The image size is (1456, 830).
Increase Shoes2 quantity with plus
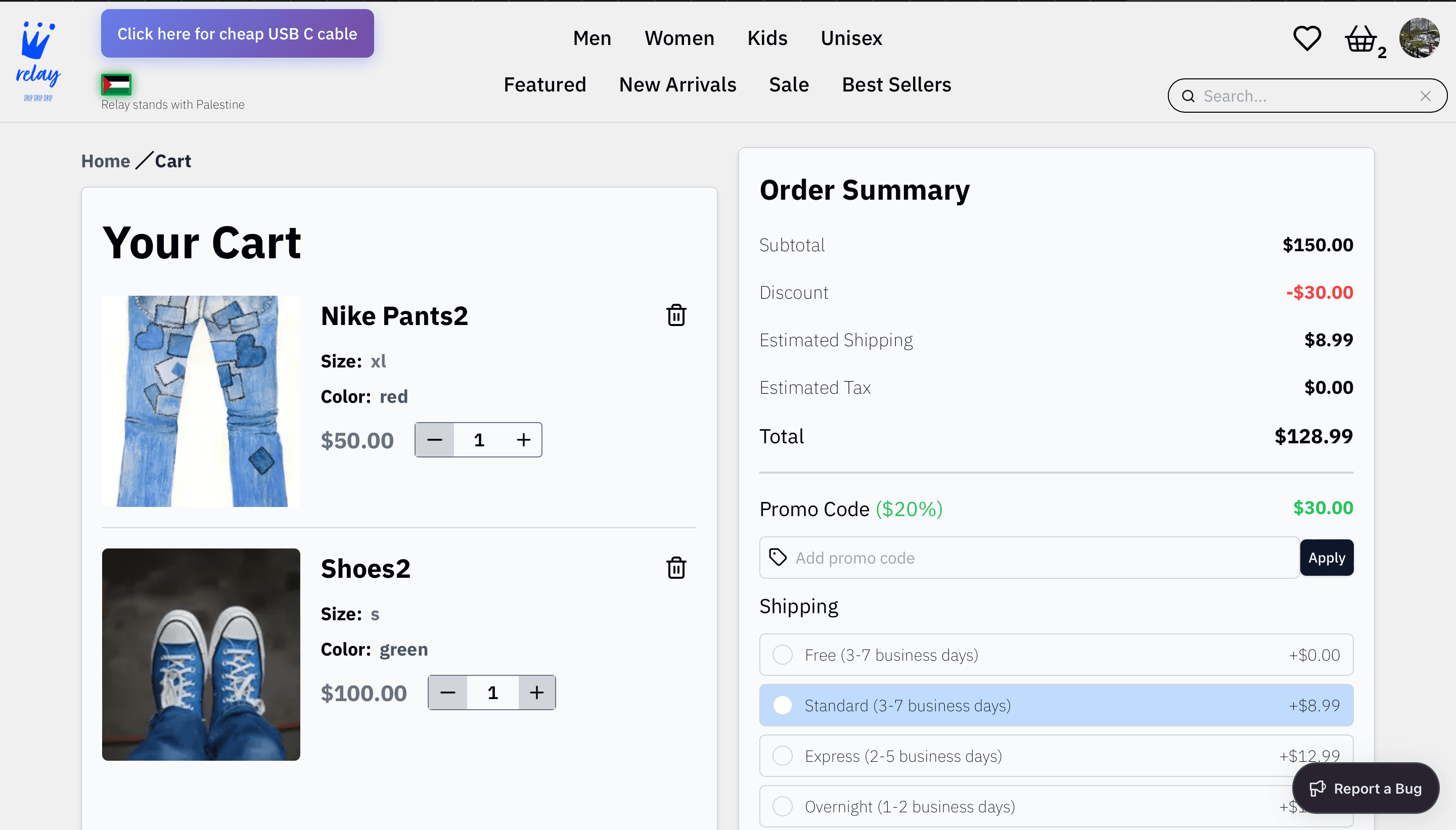click(x=536, y=693)
